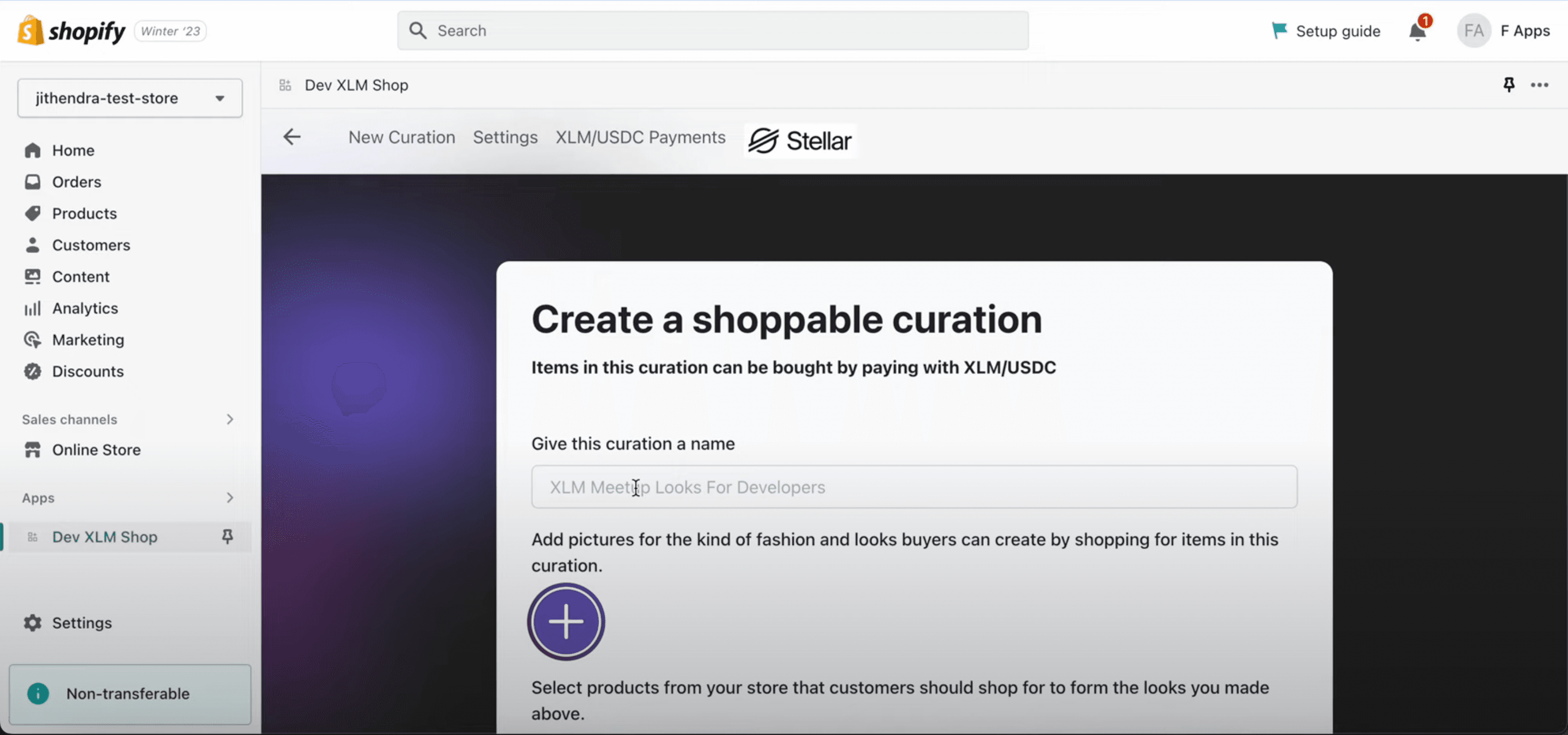1568x735 pixels.
Task: Click the back arrow icon
Action: (x=292, y=137)
